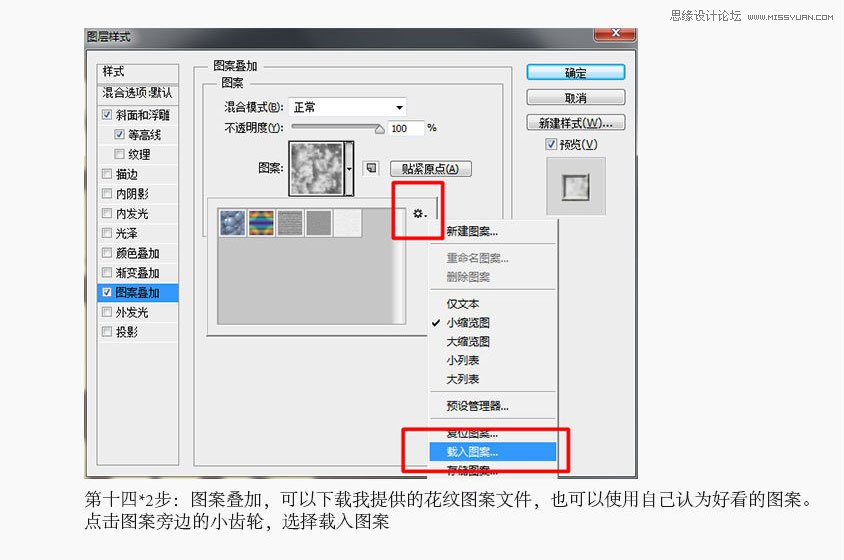
Task: Choose 复位图案... from the menu
Action: click(493, 433)
